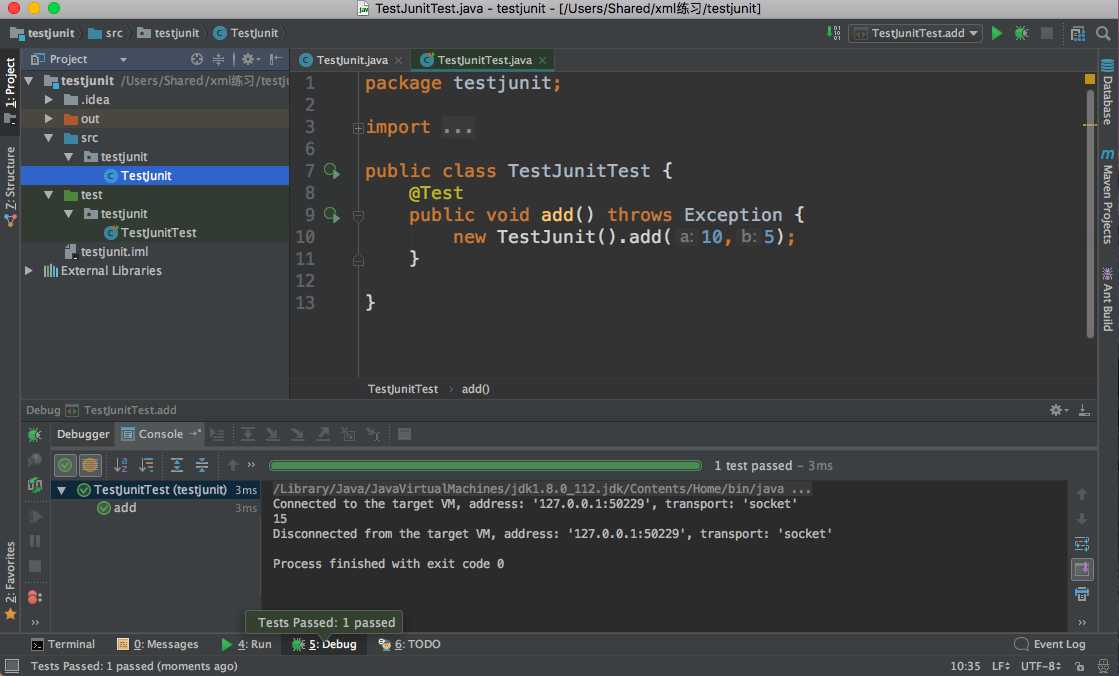Switch to the Debugger tab
Screen dimensions: 1119x676
pyautogui.click(x=83, y=434)
